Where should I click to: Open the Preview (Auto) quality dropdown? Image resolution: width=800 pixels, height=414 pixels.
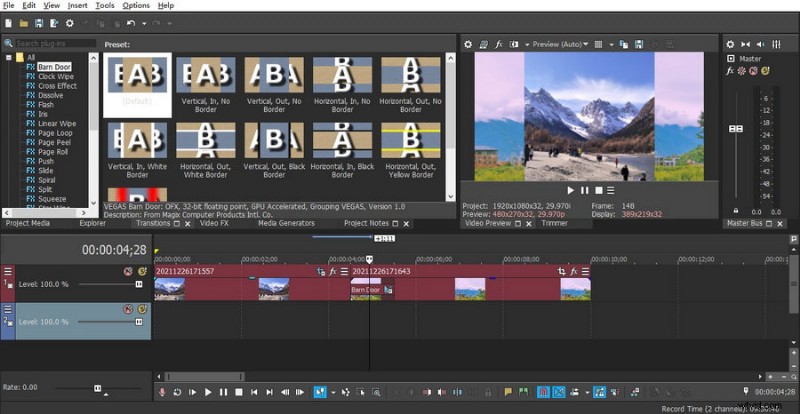(x=560, y=44)
